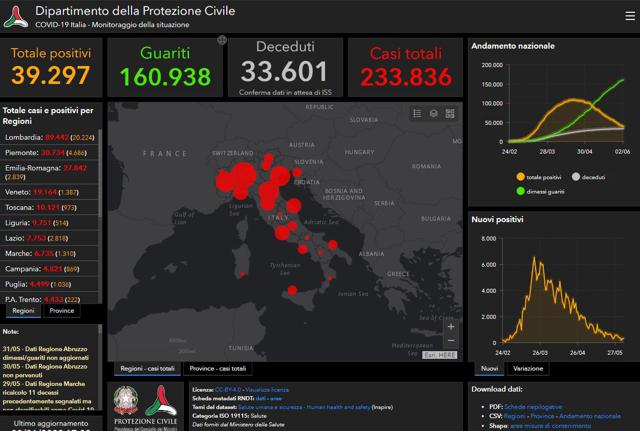Image resolution: width=640 pixels, height=431 pixels.
Task: Open the map layers icon
Action: (433, 113)
